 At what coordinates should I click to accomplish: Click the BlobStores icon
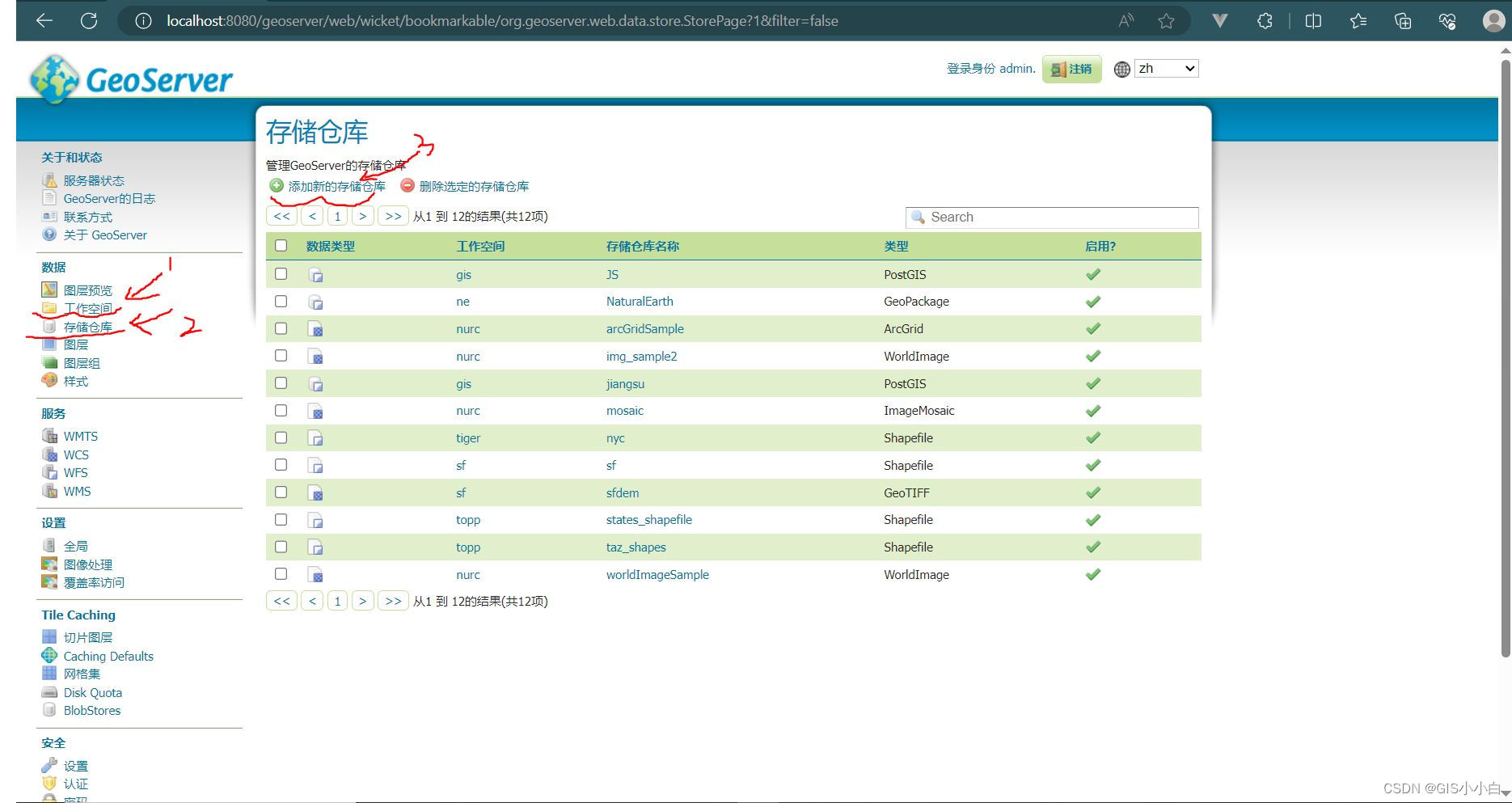[x=49, y=710]
